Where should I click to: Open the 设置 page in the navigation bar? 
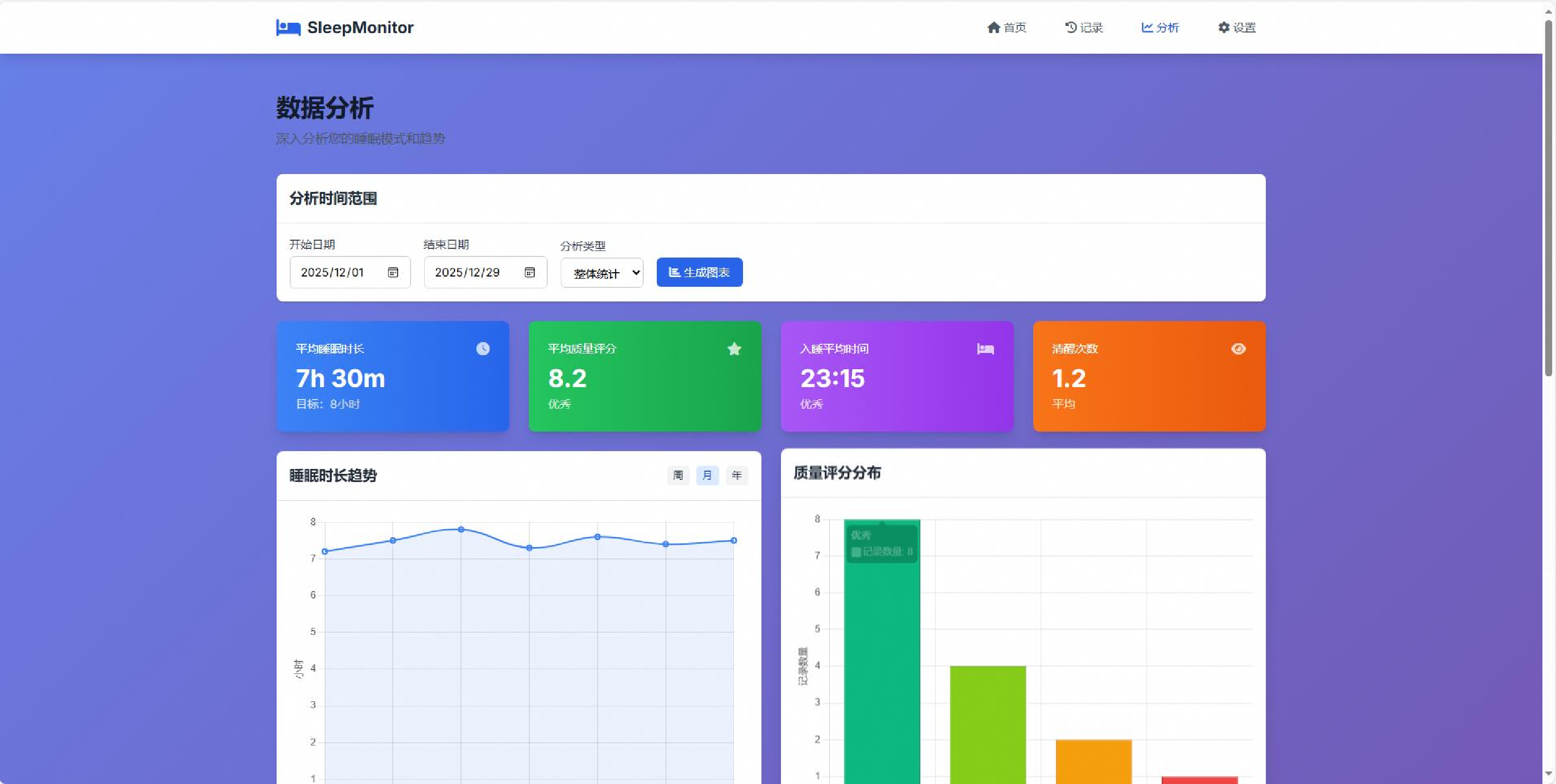point(1237,28)
